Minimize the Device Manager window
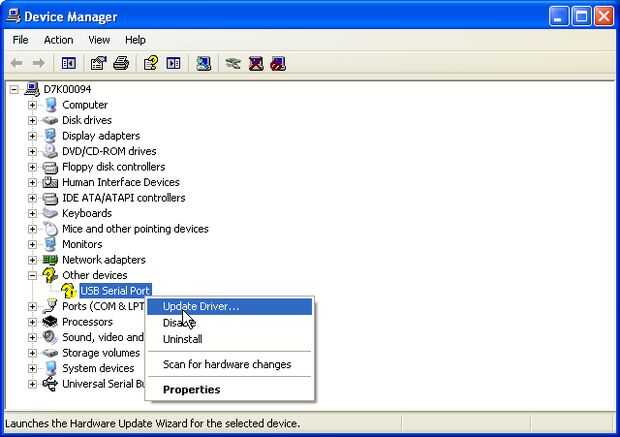Viewport: 620px width, 437px height. 559,17
